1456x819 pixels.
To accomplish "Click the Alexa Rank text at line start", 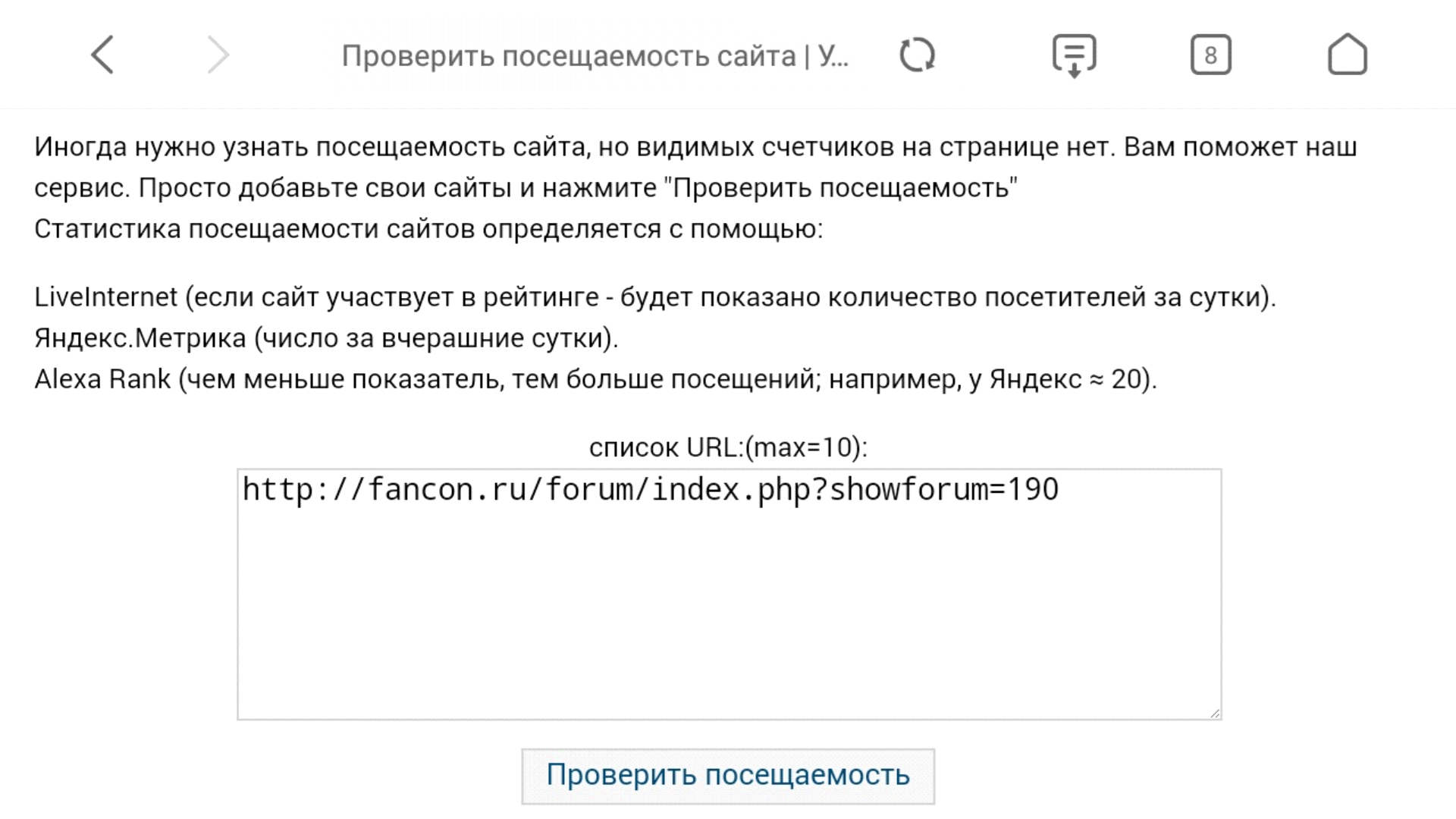I will click(x=102, y=379).
